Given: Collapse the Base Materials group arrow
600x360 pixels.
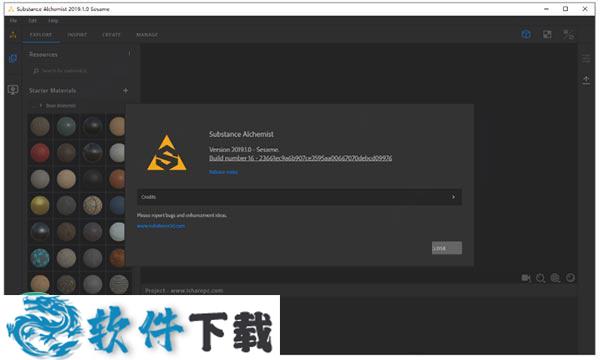Looking at the screenshot, I should pos(41,105).
